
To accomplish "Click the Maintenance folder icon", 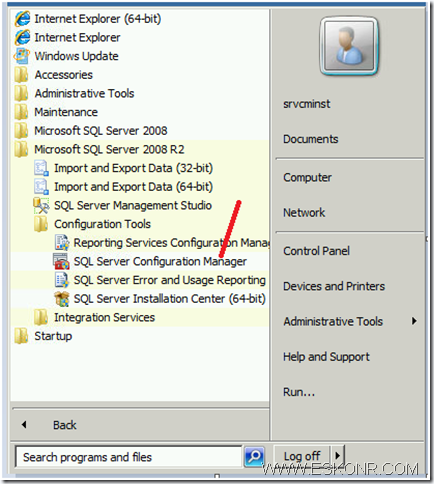I will point(21,112).
